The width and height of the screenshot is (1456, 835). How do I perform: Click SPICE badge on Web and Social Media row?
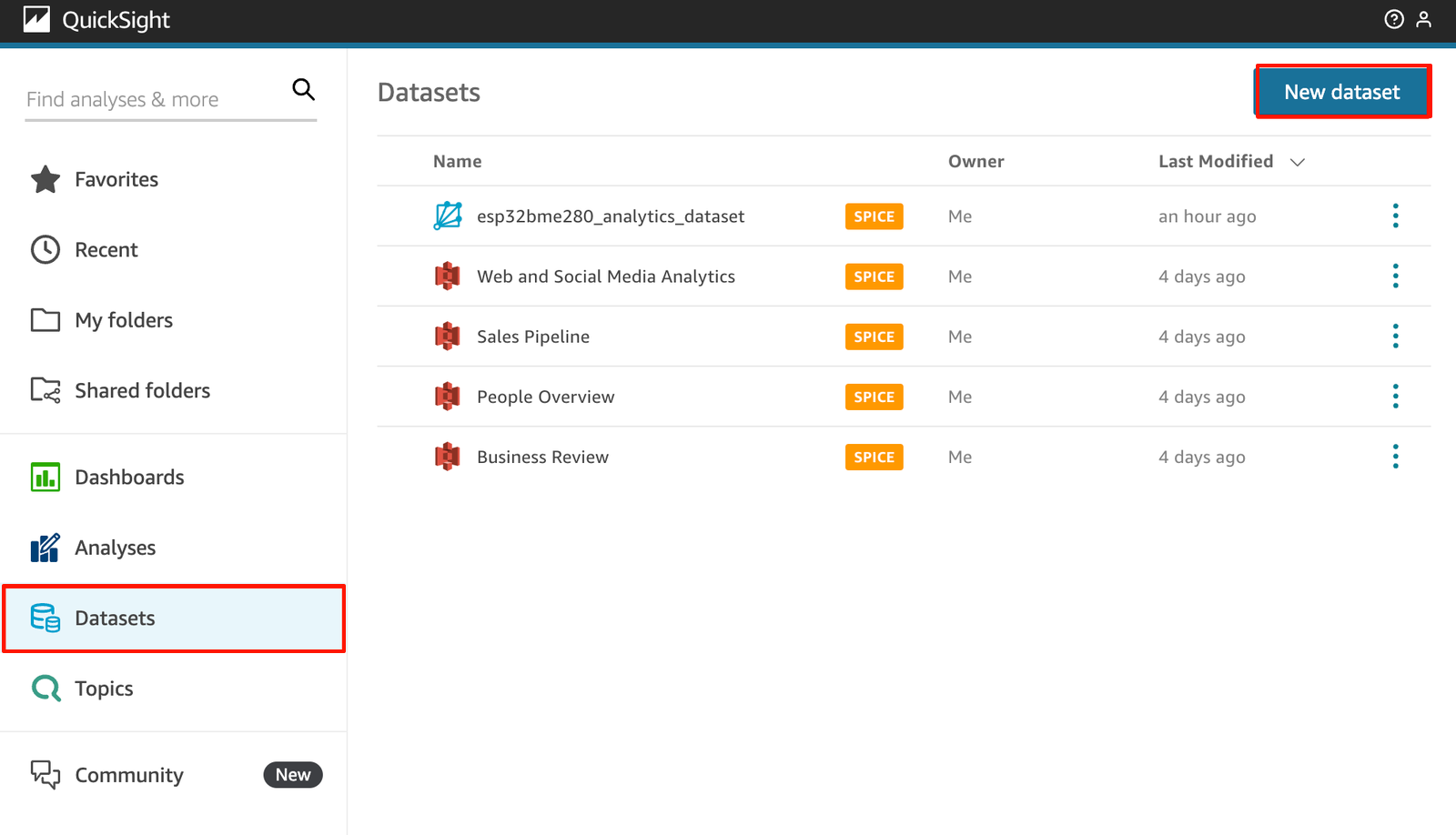coord(874,277)
